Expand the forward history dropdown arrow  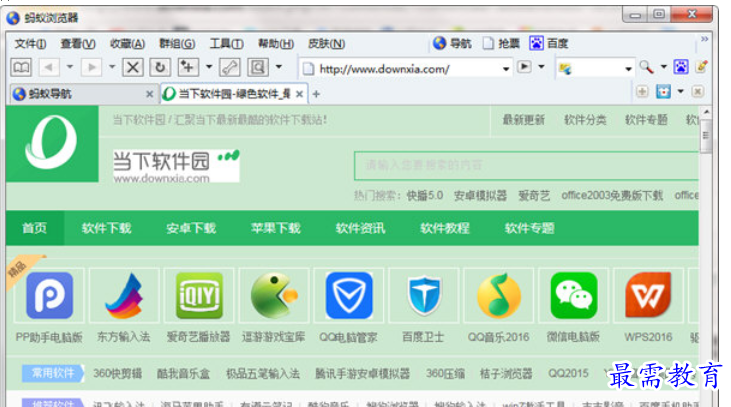(x=112, y=67)
